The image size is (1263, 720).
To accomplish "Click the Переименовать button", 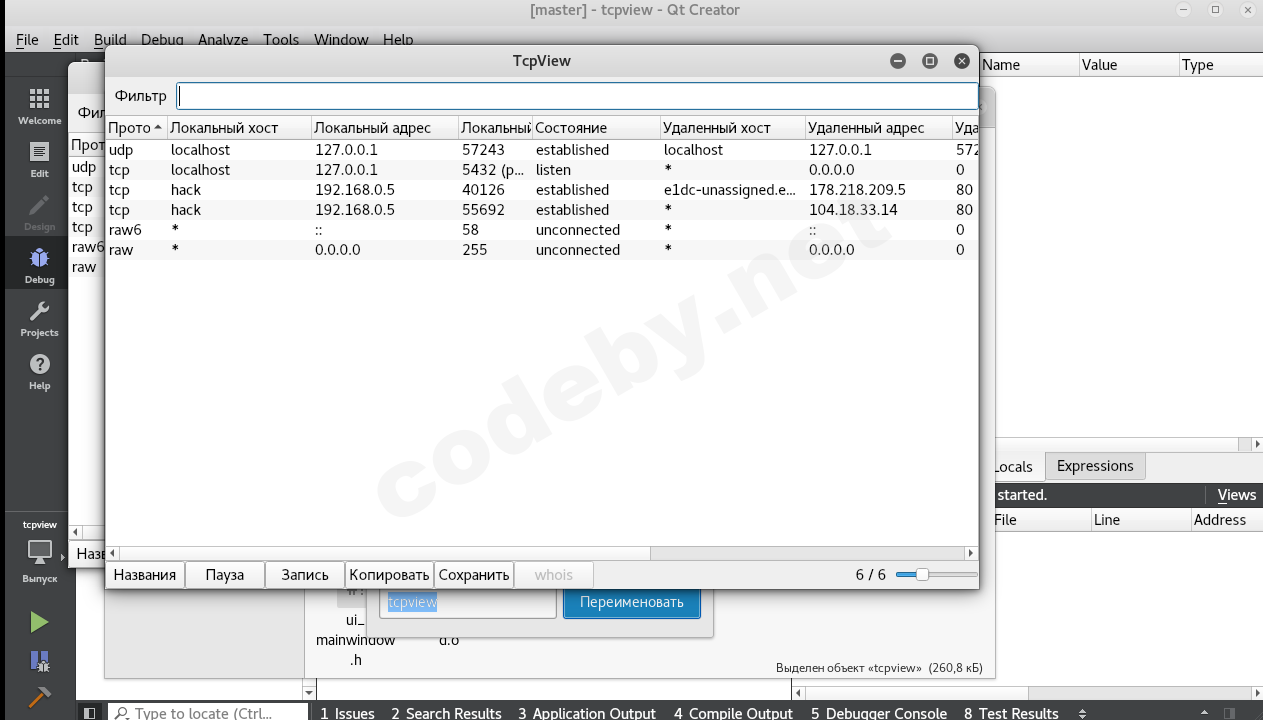I will pos(631,602).
